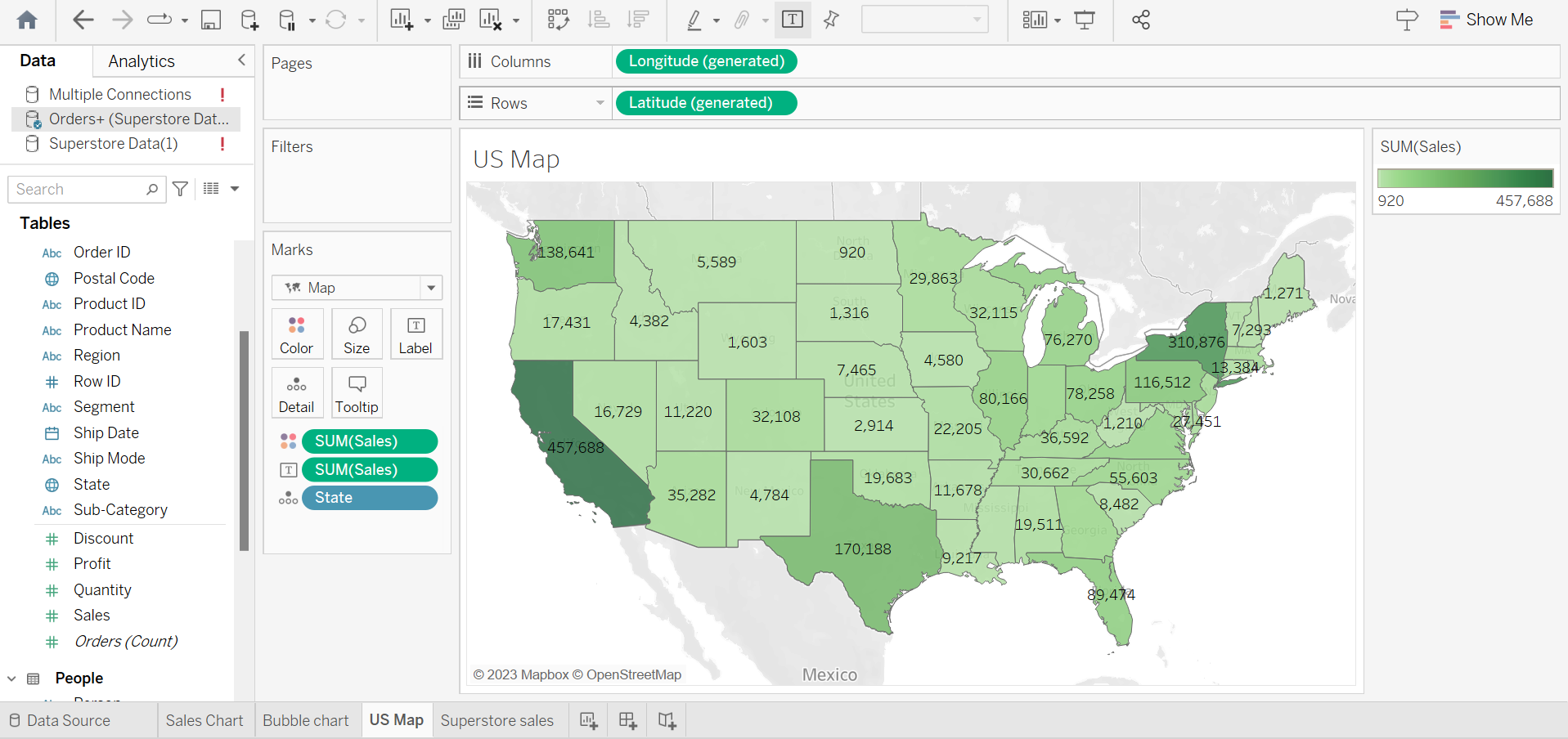Screen dimensions: 1568x739
Task: Collapse the People table section
Action: coord(11,678)
